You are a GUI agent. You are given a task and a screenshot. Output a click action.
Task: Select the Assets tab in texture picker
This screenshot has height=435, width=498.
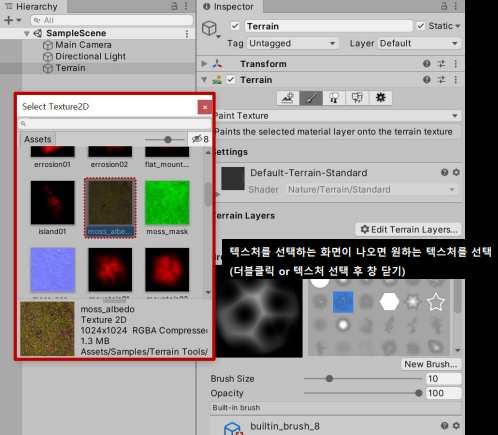pyautogui.click(x=38, y=139)
